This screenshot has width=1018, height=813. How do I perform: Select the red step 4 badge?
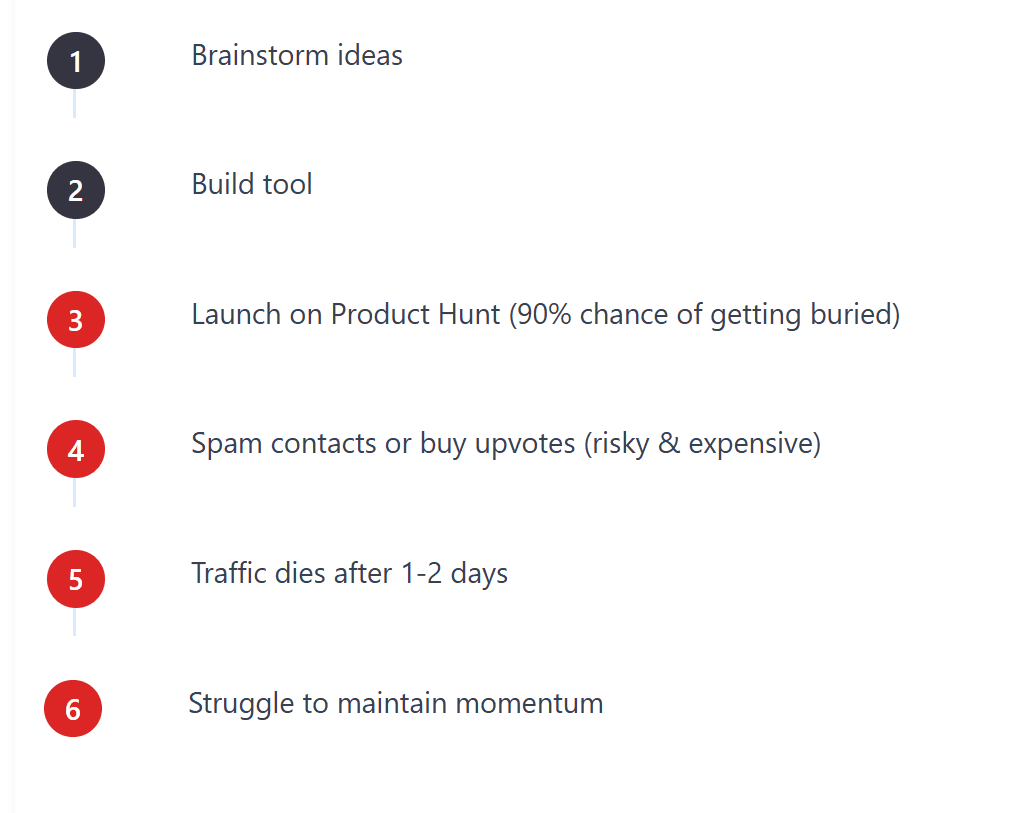coord(76,450)
